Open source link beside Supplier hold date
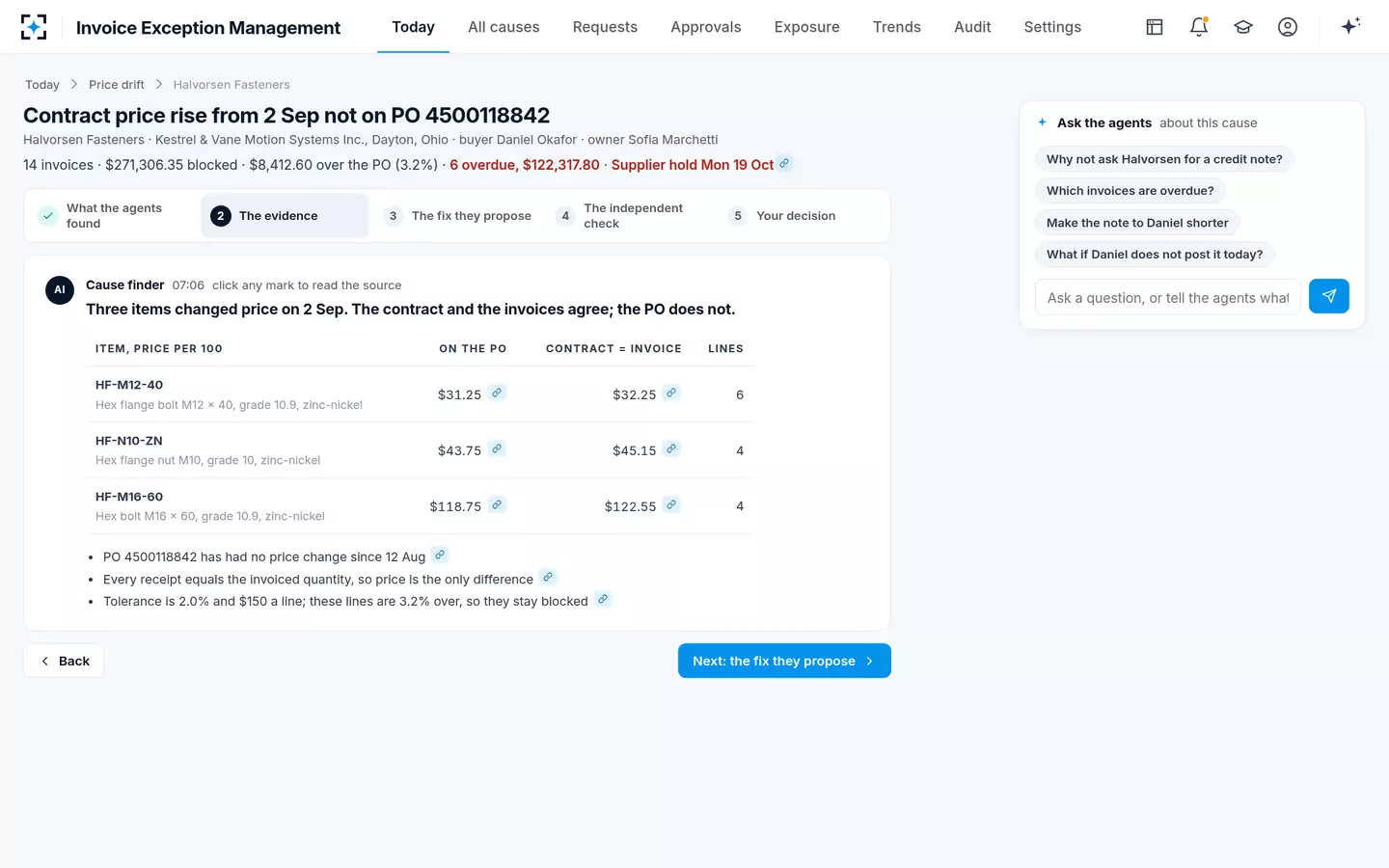 (785, 163)
